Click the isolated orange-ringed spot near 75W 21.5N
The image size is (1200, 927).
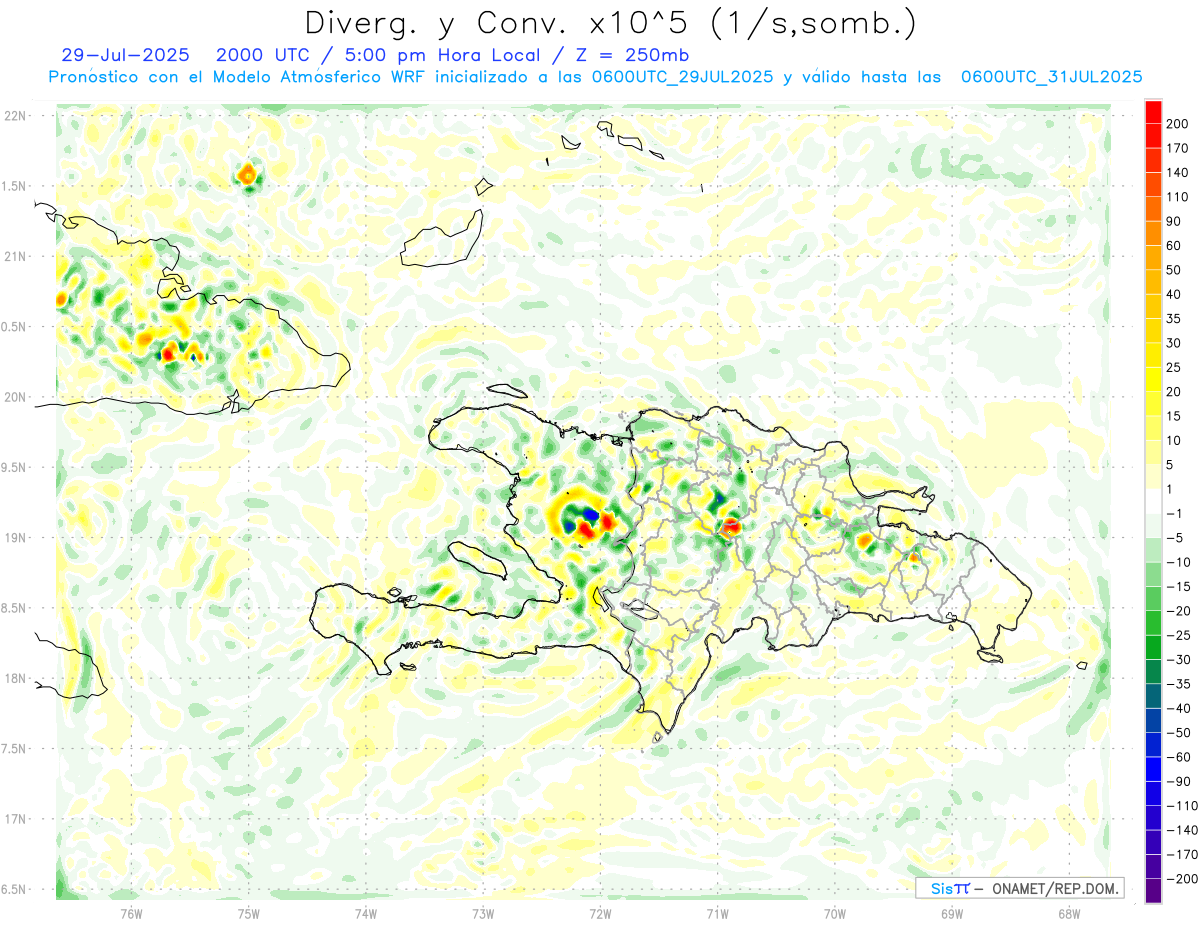tap(247, 176)
